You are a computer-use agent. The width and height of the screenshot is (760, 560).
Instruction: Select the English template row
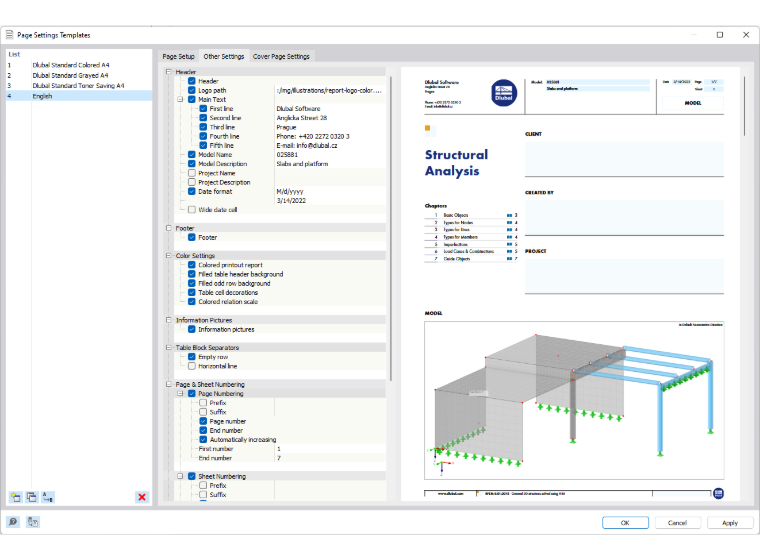click(x=79, y=96)
